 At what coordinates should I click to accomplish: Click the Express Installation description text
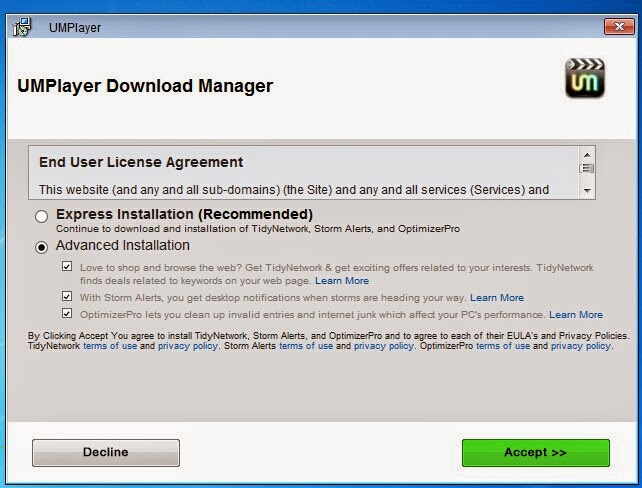click(258, 229)
